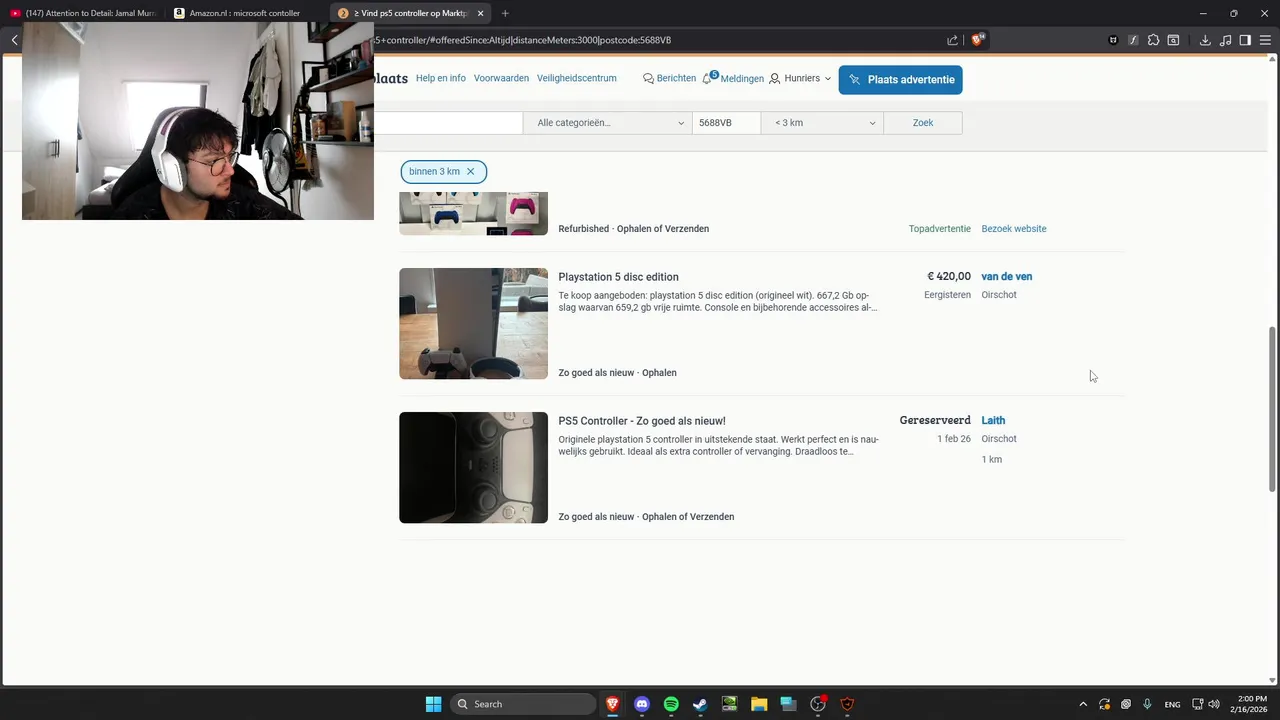Open the '< 3 km' distance dropdown
The width and height of the screenshot is (1280, 720).
click(x=822, y=123)
